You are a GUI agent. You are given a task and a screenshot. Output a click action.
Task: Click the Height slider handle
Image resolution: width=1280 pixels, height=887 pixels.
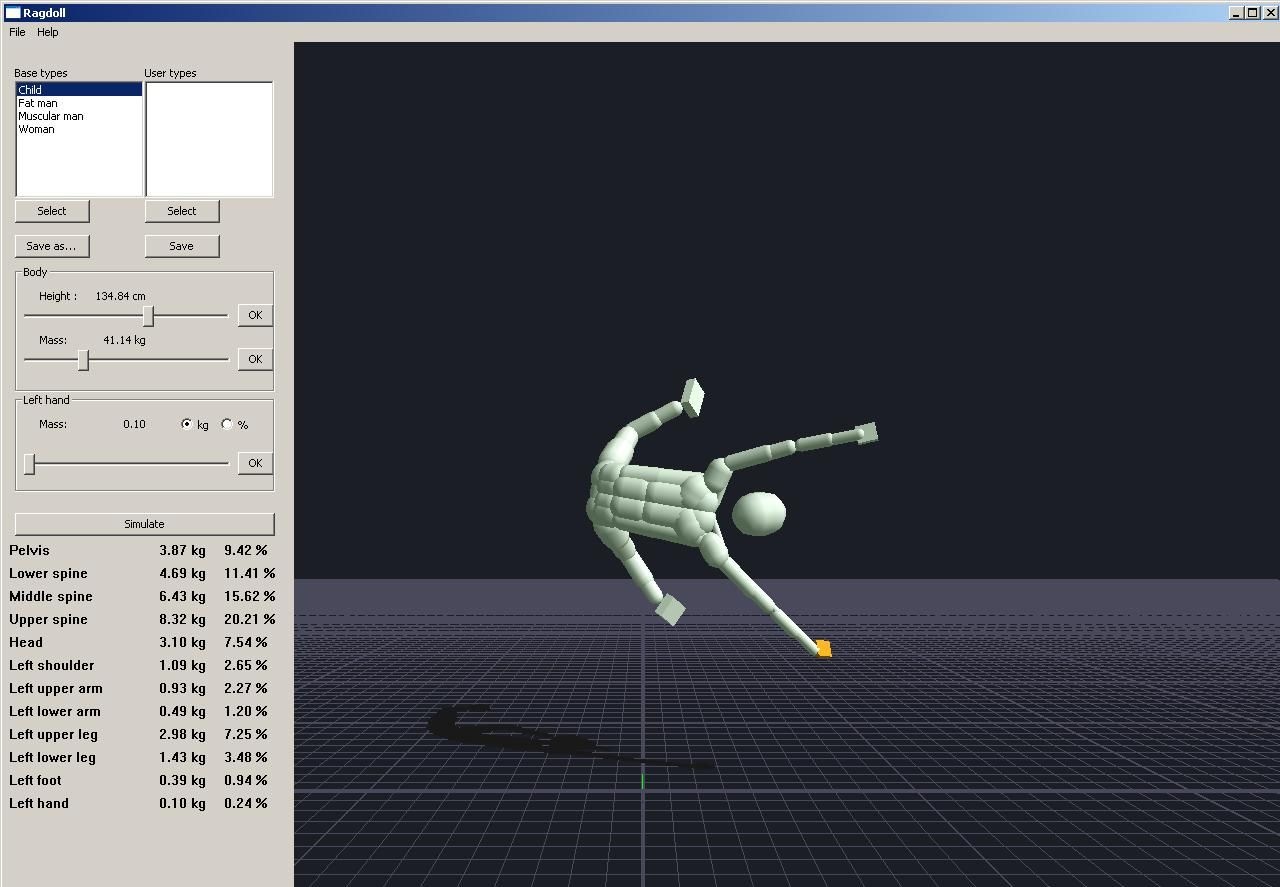[x=148, y=316]
